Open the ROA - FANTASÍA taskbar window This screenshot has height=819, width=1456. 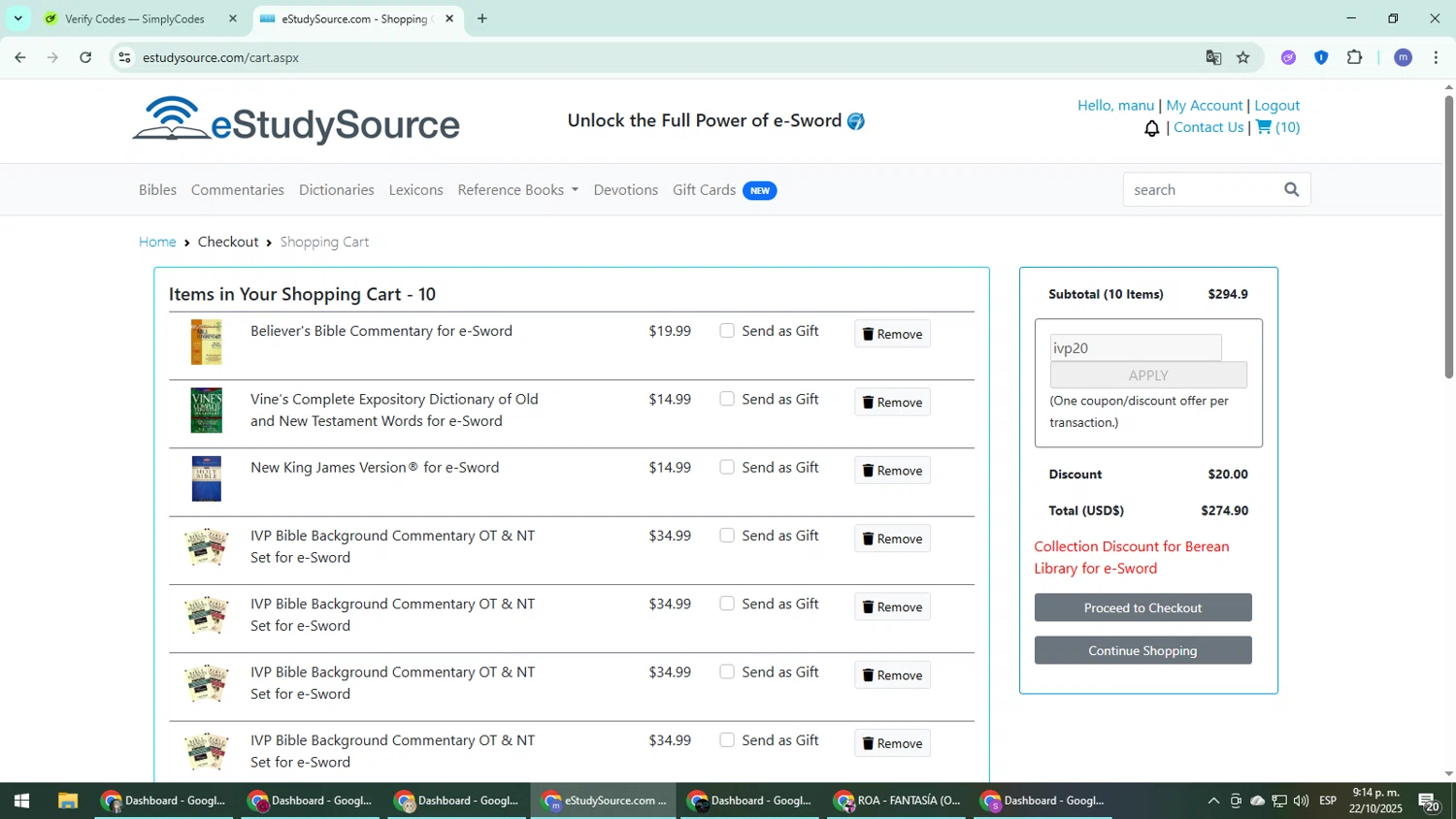point(896,801)
